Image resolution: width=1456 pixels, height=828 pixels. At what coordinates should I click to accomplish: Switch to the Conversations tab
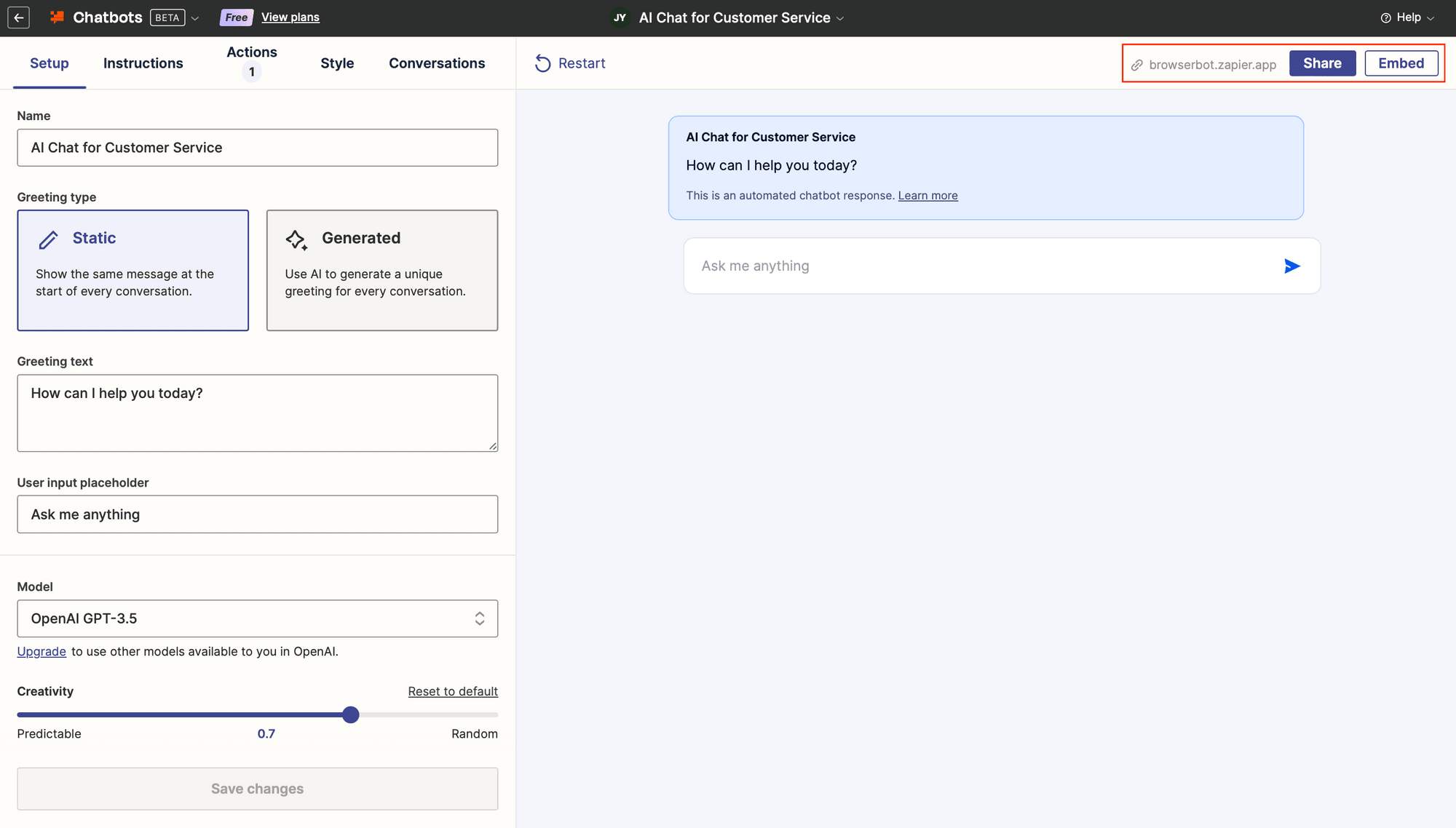click(437, 63)
